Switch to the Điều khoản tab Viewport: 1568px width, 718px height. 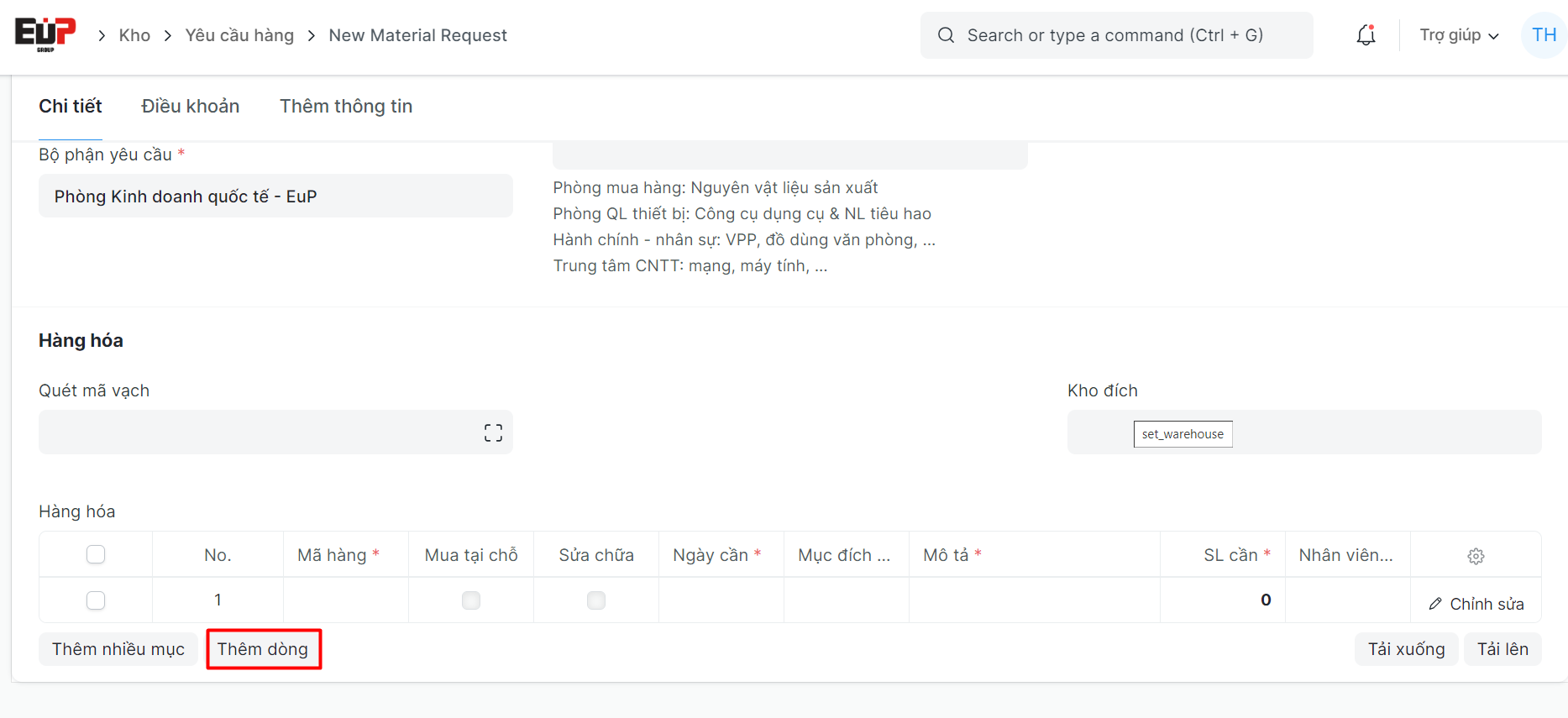[190, 107]
